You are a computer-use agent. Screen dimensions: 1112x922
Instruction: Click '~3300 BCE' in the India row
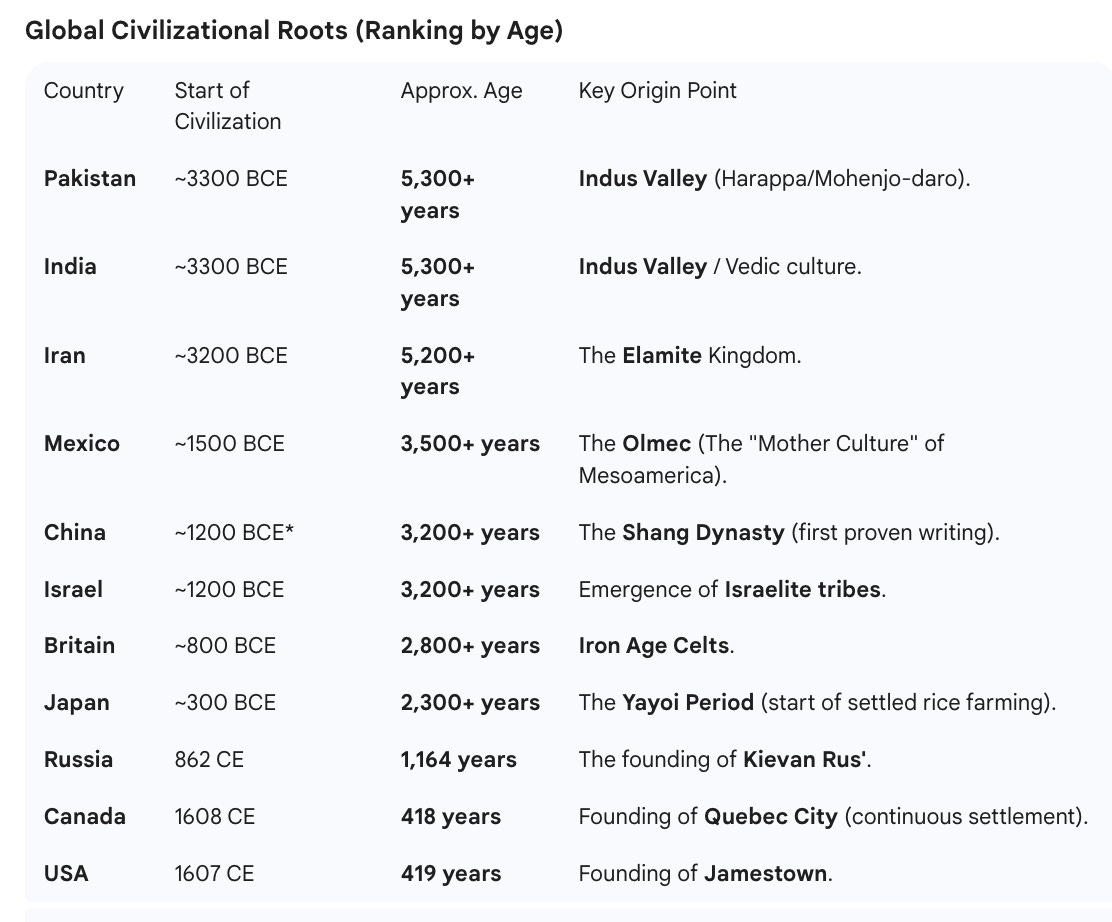tap(231, 267)
